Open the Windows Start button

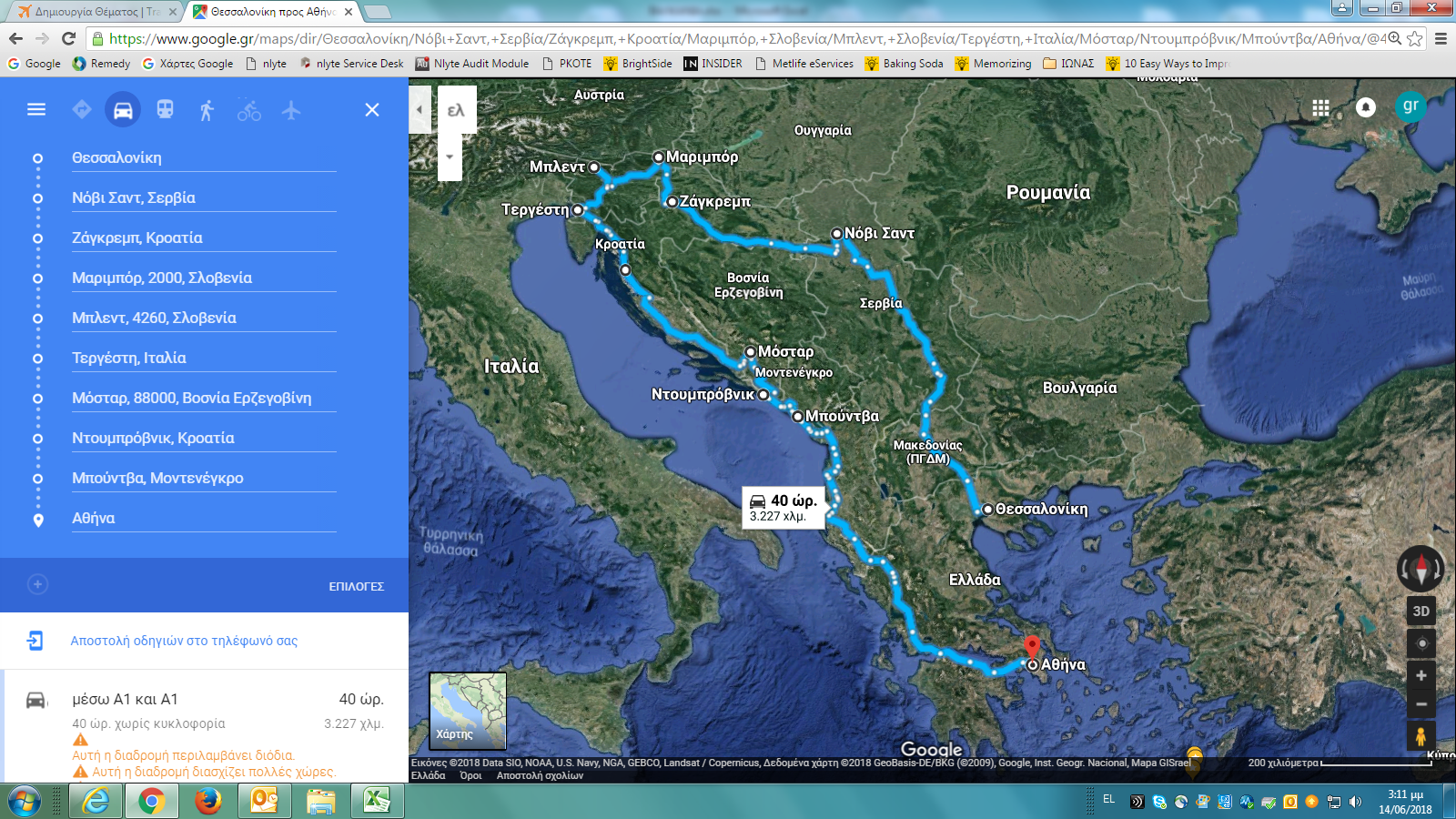tap(24, 802)
